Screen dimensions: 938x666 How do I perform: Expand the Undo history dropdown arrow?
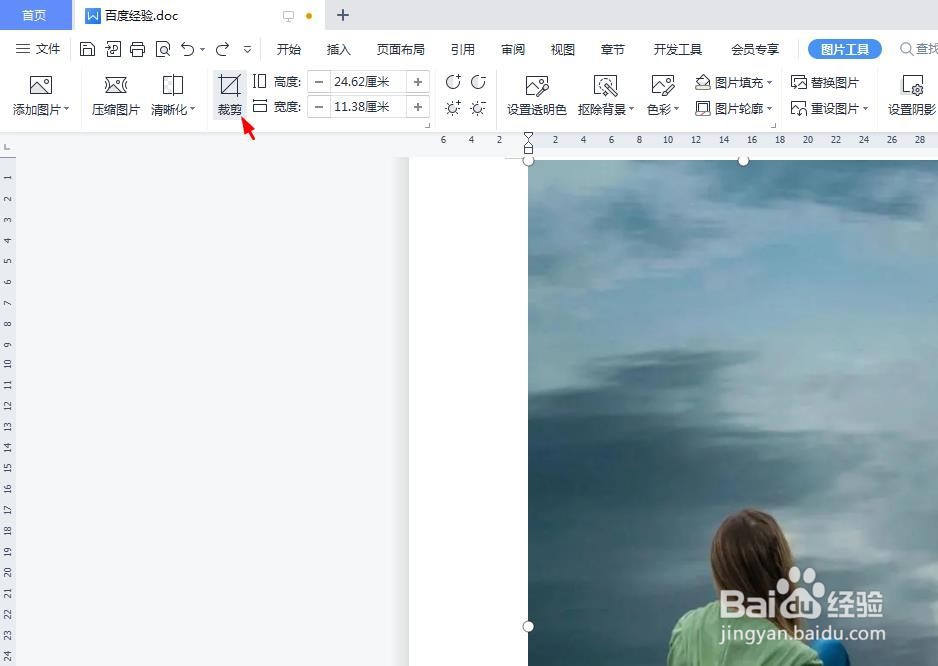point(202,50)
